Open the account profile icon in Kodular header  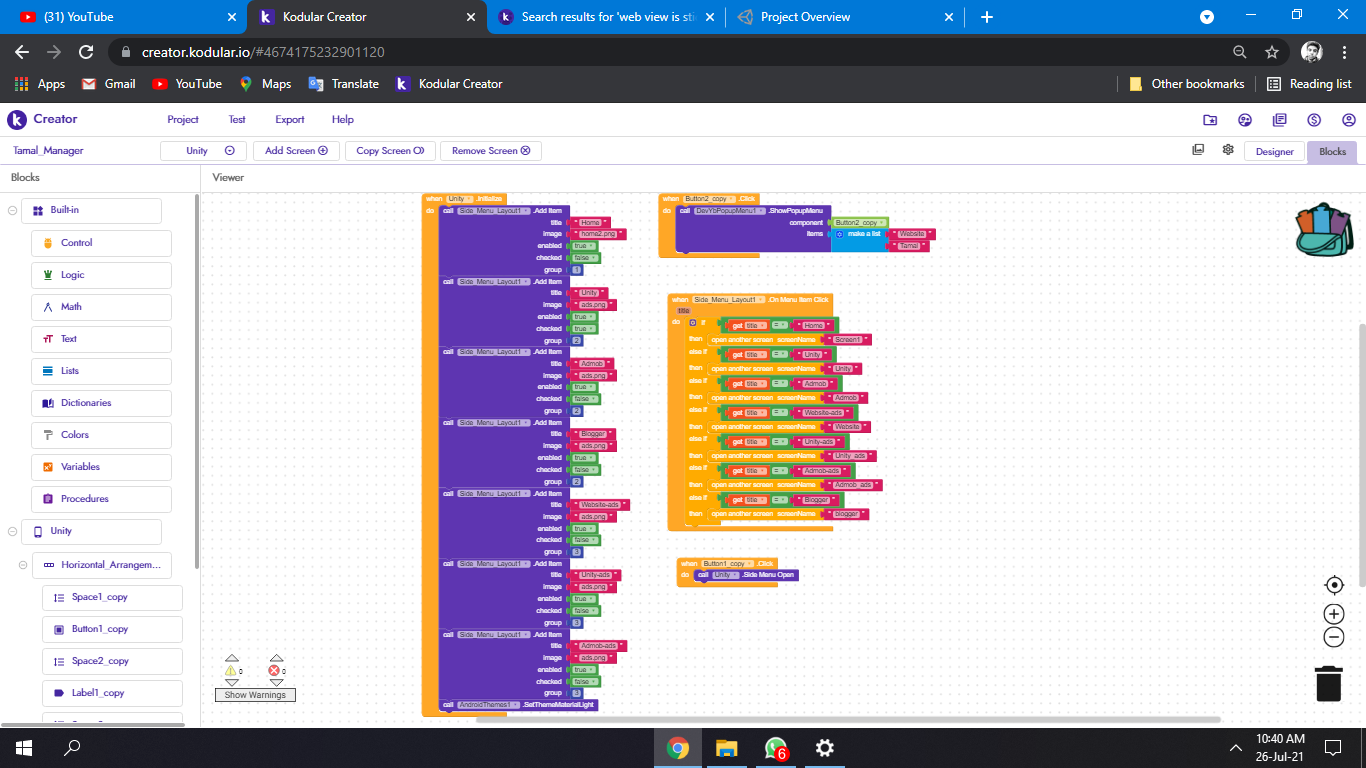pos(1349,120)
